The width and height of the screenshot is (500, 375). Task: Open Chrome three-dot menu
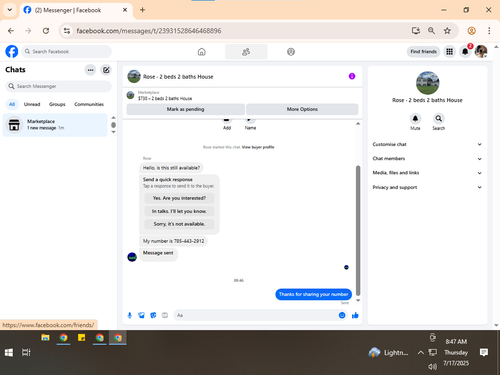click(489, 31)
